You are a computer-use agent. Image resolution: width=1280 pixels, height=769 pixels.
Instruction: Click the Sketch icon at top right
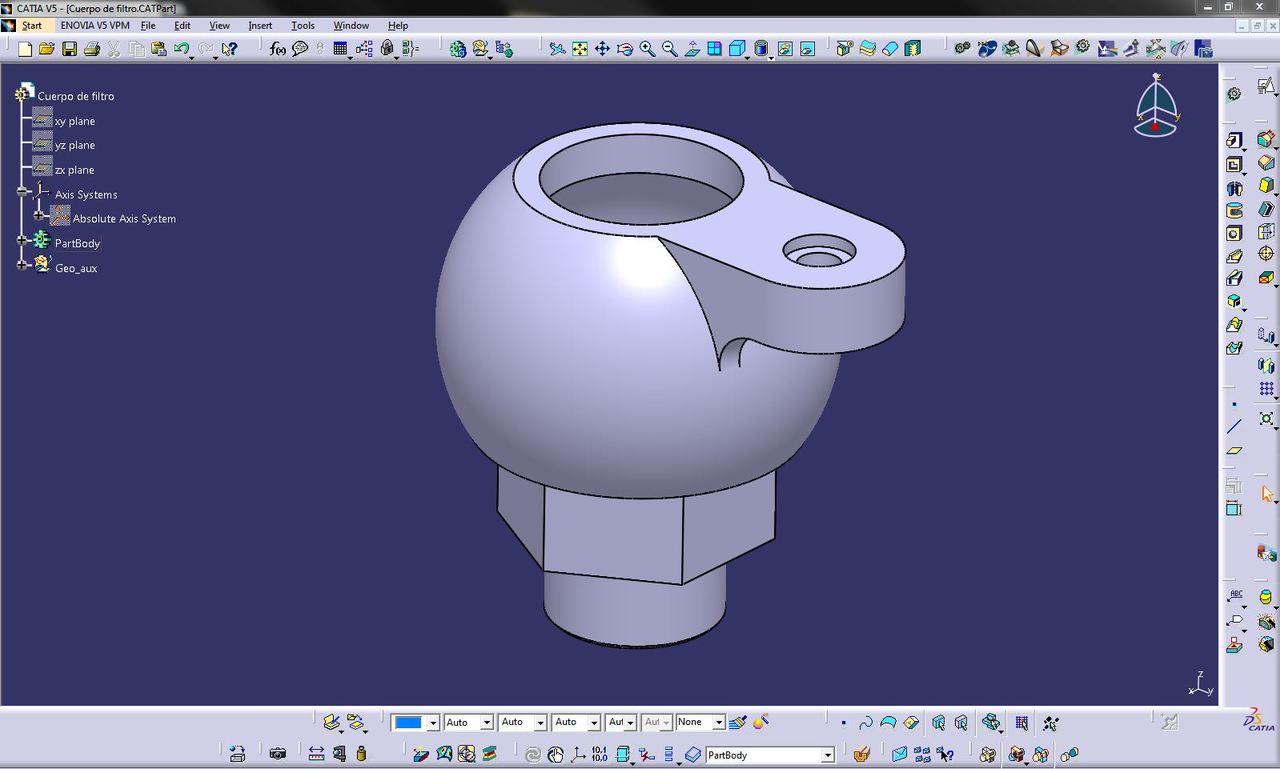(x=1266, y=87)
